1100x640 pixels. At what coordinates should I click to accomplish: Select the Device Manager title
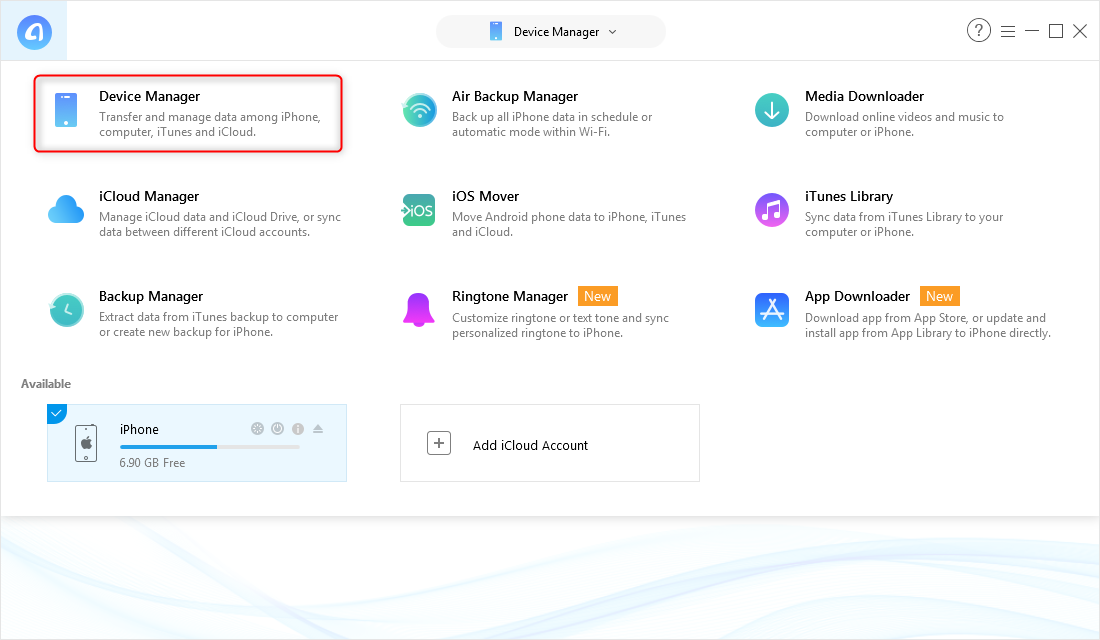(149, 96)
